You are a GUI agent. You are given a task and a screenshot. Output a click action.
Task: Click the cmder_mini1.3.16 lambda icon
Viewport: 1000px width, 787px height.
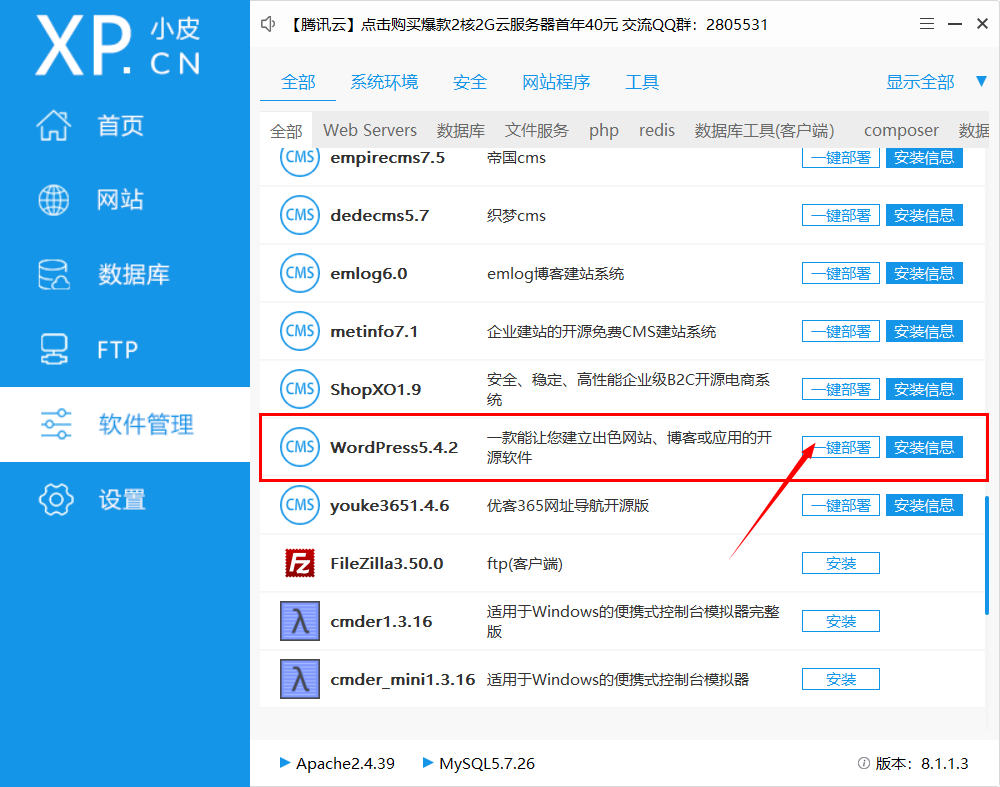tap(300, 679)
